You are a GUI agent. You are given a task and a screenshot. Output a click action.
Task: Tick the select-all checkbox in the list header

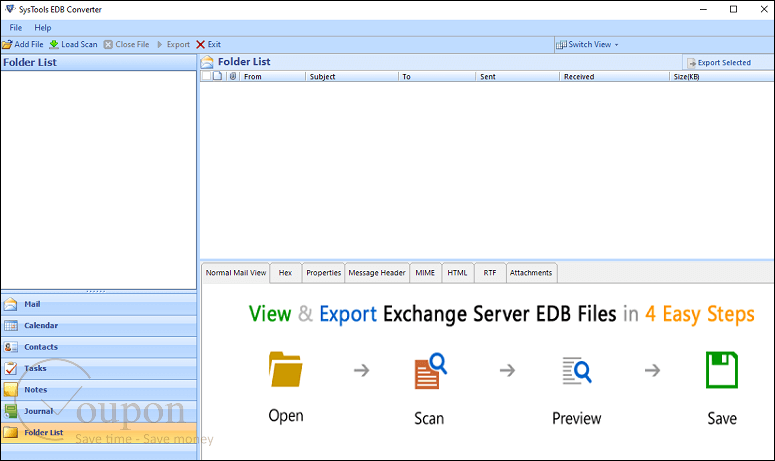[x=206, y=76]
